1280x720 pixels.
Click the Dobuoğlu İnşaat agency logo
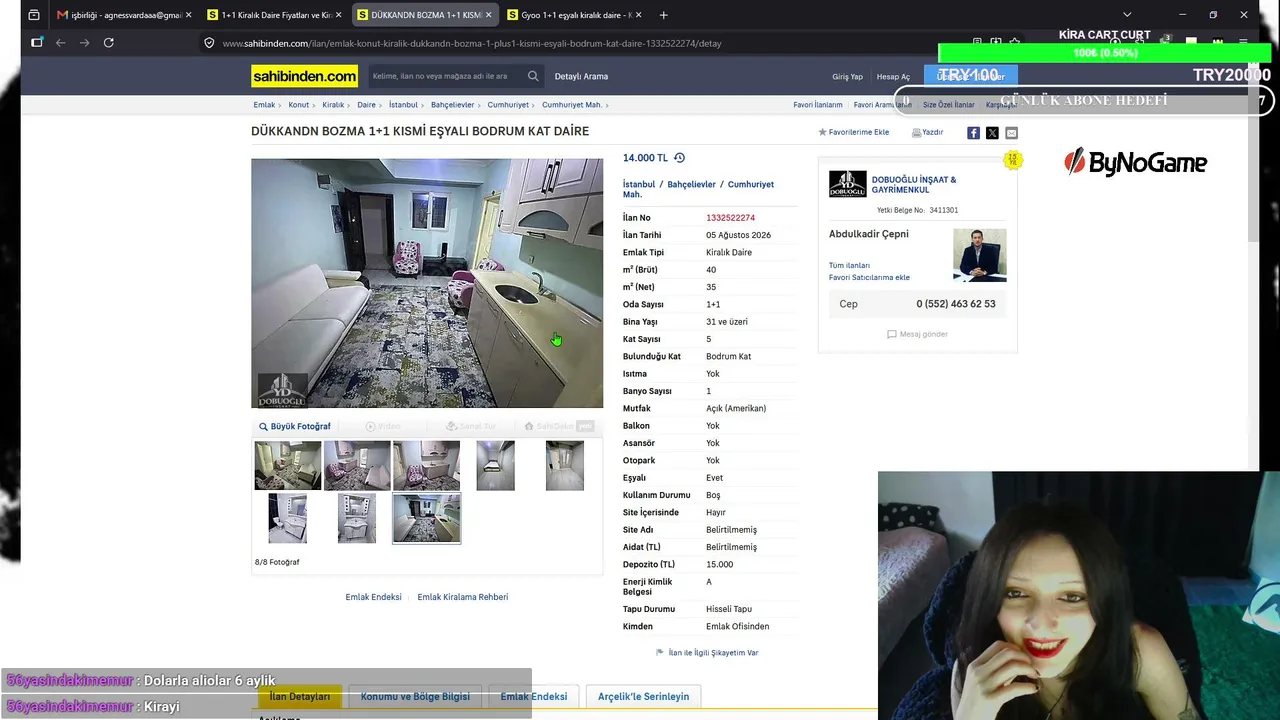point(847,184)
